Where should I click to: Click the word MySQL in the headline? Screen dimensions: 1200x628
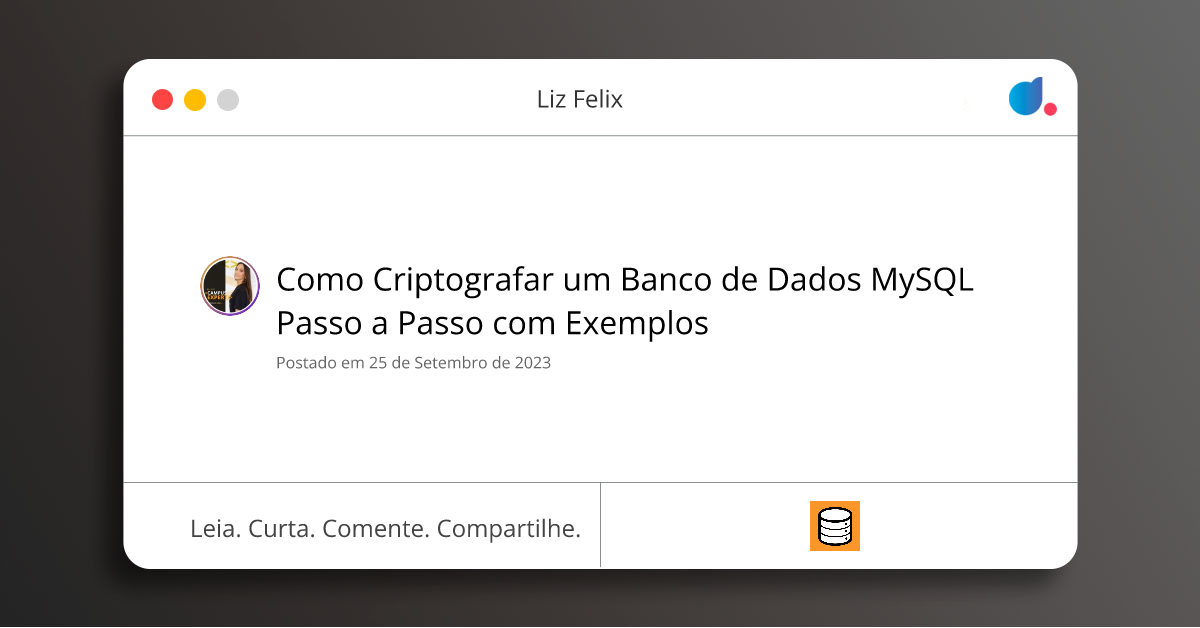(920, 280)
